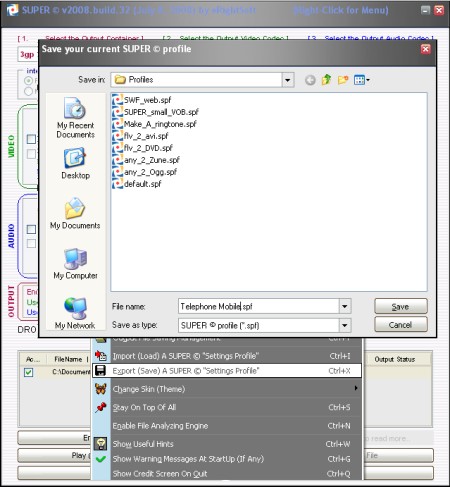Toggle the upper VIDEO section checkbox

[31, 139]
